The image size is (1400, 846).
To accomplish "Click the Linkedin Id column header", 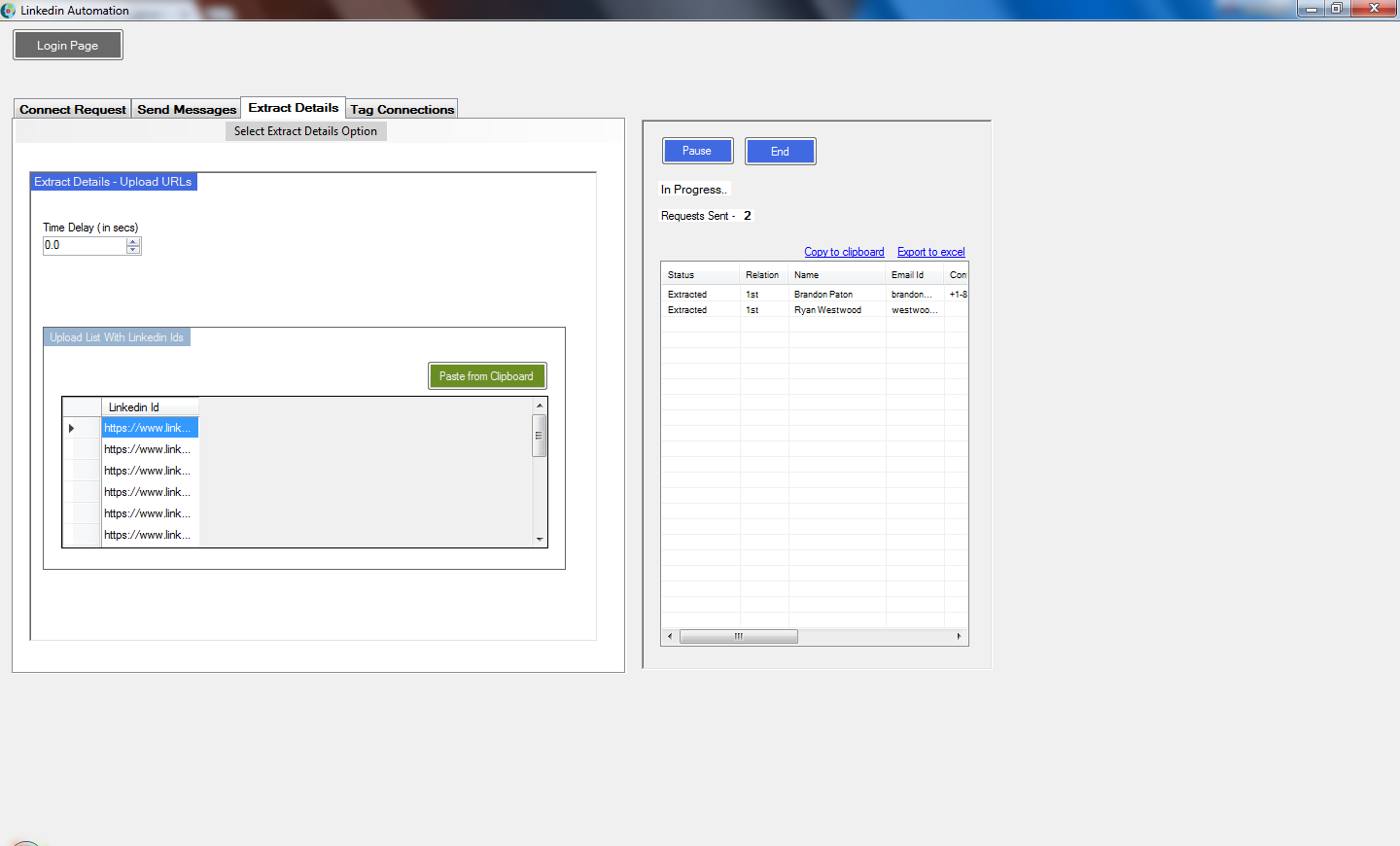I will tap(150, 407).
